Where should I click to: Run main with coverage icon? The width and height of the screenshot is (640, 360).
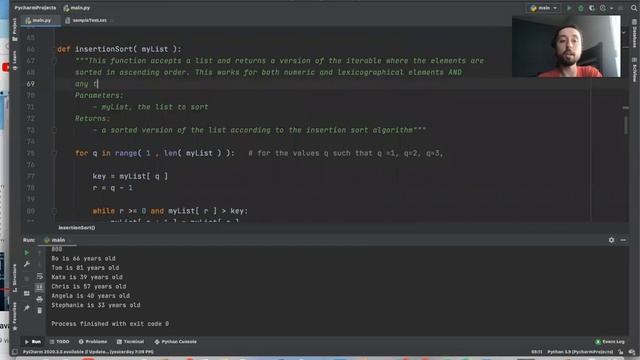pos(592,8)
